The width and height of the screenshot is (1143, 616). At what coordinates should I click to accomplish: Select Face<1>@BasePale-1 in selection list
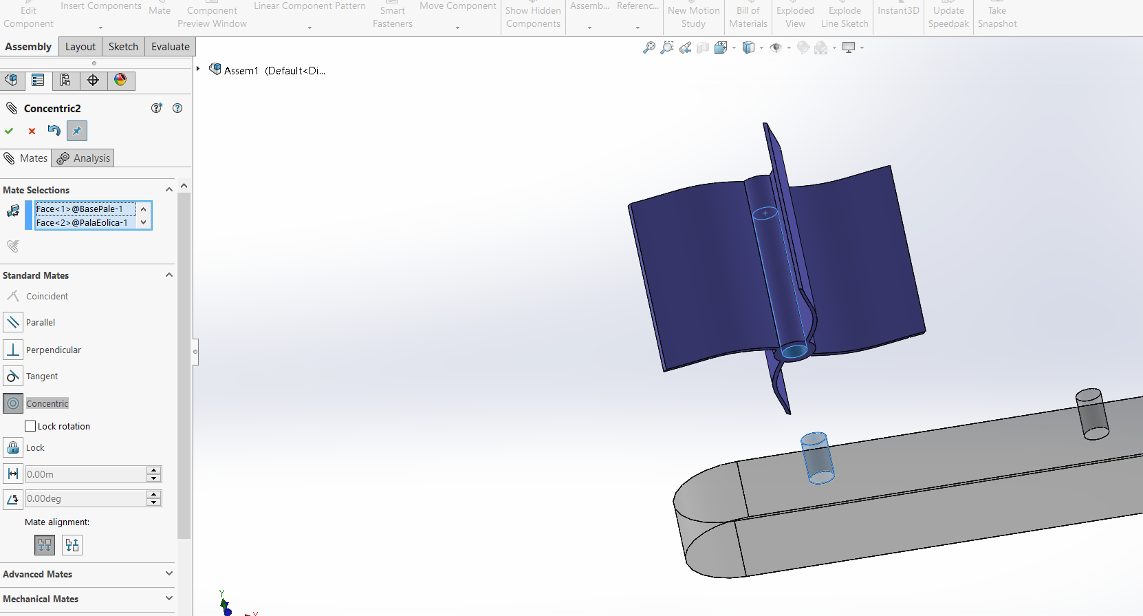point(85,208)
